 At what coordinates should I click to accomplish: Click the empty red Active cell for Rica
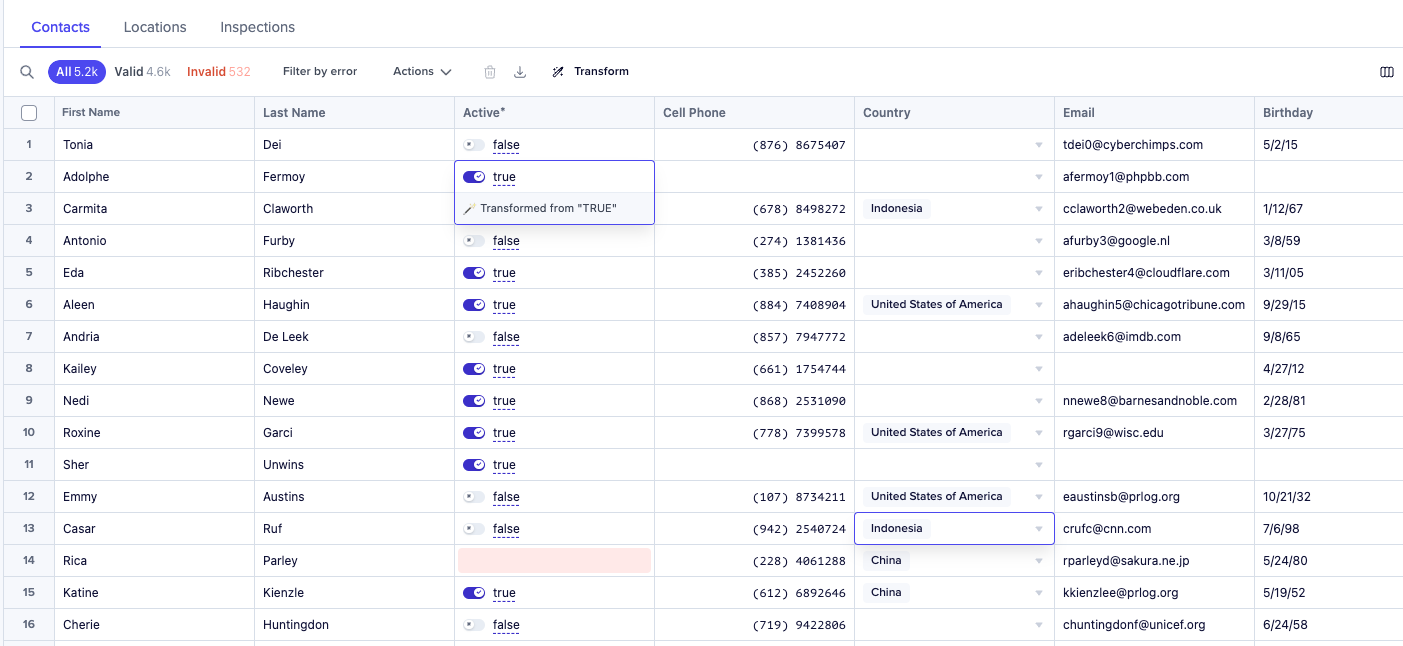(554, 561)
